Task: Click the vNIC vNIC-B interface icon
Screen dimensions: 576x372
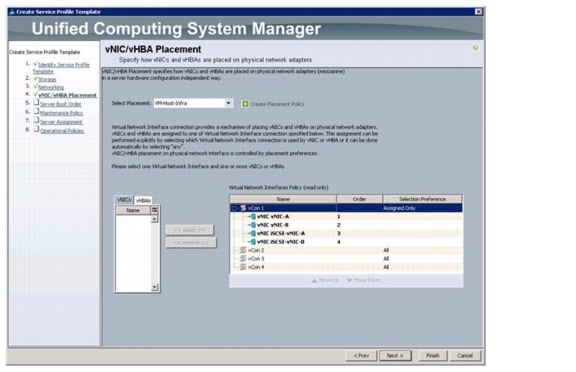Action: (x=252, y=225)
